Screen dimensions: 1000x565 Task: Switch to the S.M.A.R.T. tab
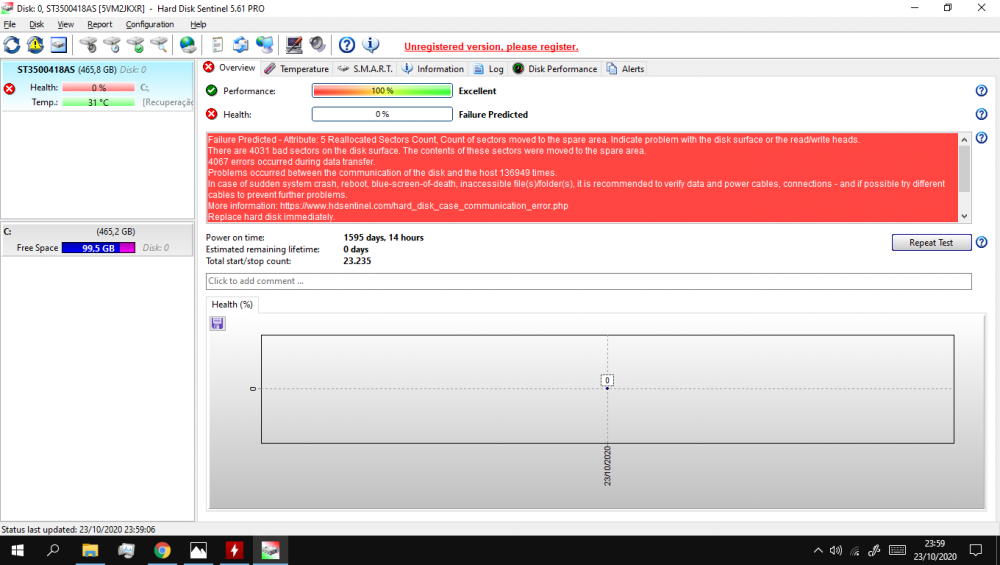(x=366, y=69)
